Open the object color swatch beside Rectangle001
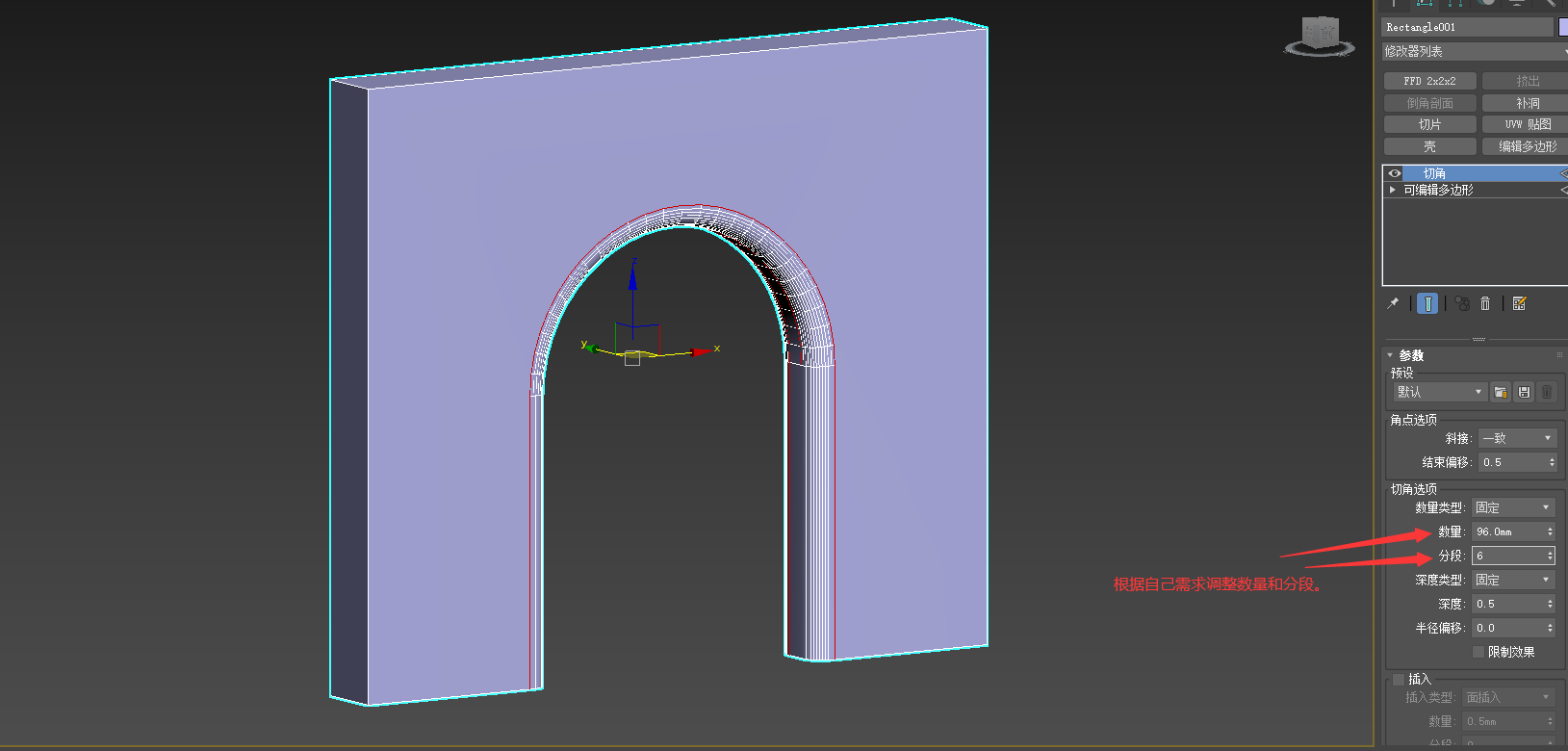This screenshot has height=751, width=1568. coord(1563,27)
